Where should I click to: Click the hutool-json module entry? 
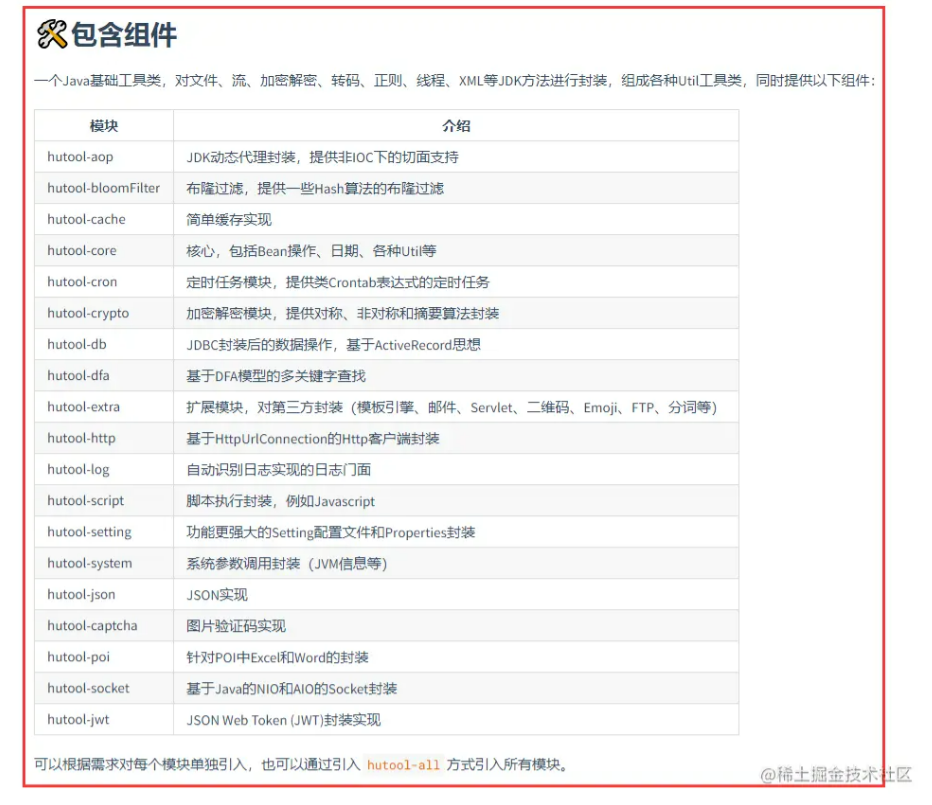81,594
